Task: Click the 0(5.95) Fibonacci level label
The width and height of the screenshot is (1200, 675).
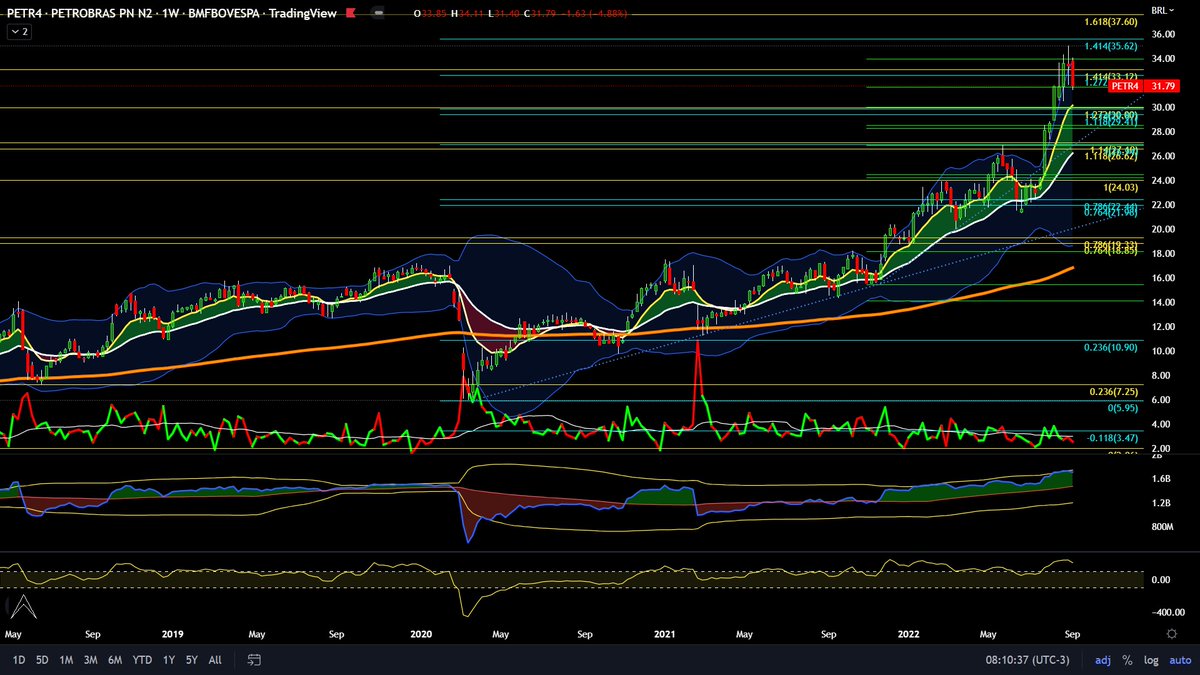Action: (x=1123, y=408)
